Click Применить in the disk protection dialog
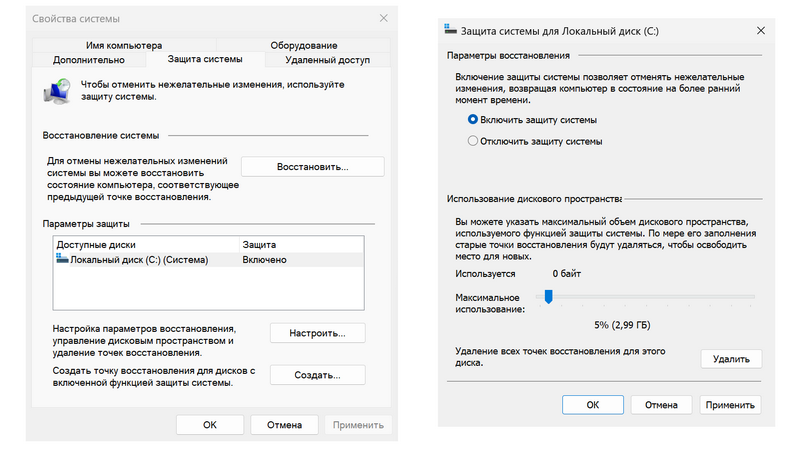800x450 pixels. [x=729, y=405]
